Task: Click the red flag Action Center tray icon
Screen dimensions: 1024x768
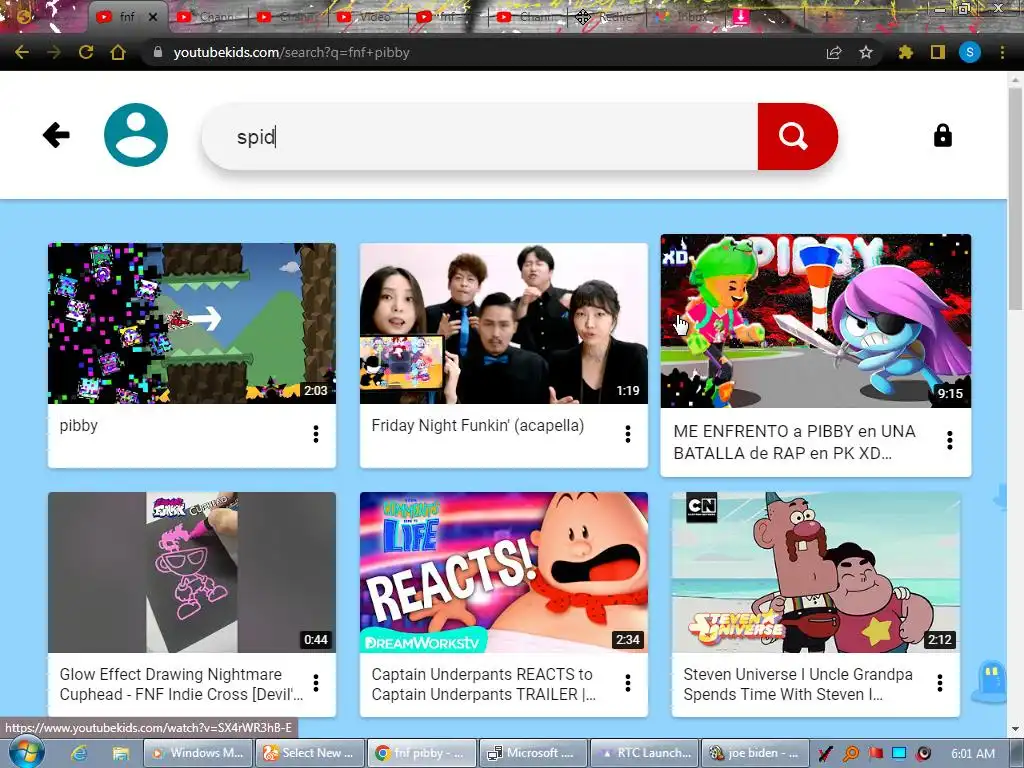Action: pyautogui.click(x=875, y=753)
